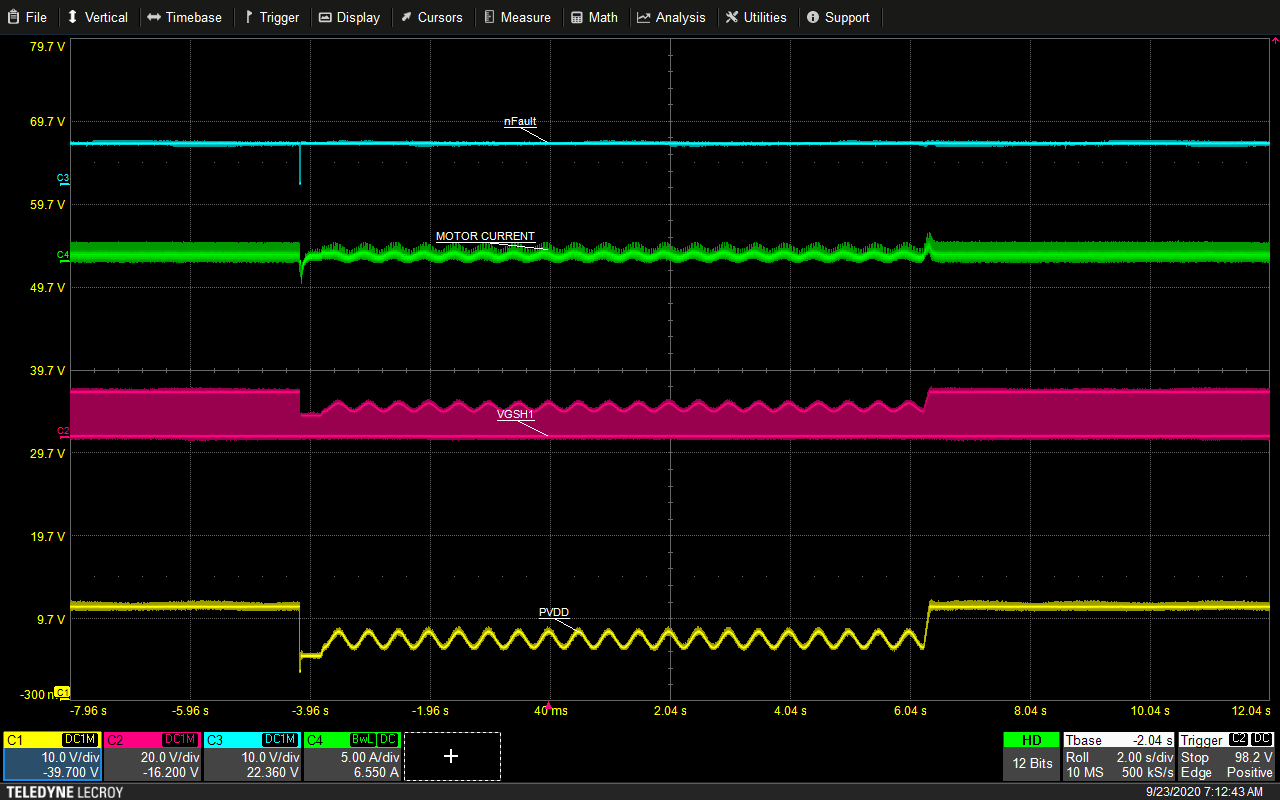
Task: Open Support via the info icon
Action: [811, 17]
